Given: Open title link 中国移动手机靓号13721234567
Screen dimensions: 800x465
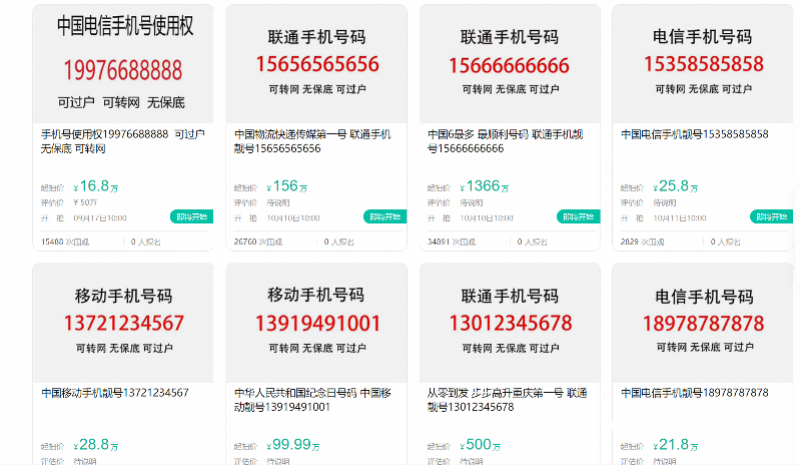Looking at the screenshot, I should pos(115,393).
